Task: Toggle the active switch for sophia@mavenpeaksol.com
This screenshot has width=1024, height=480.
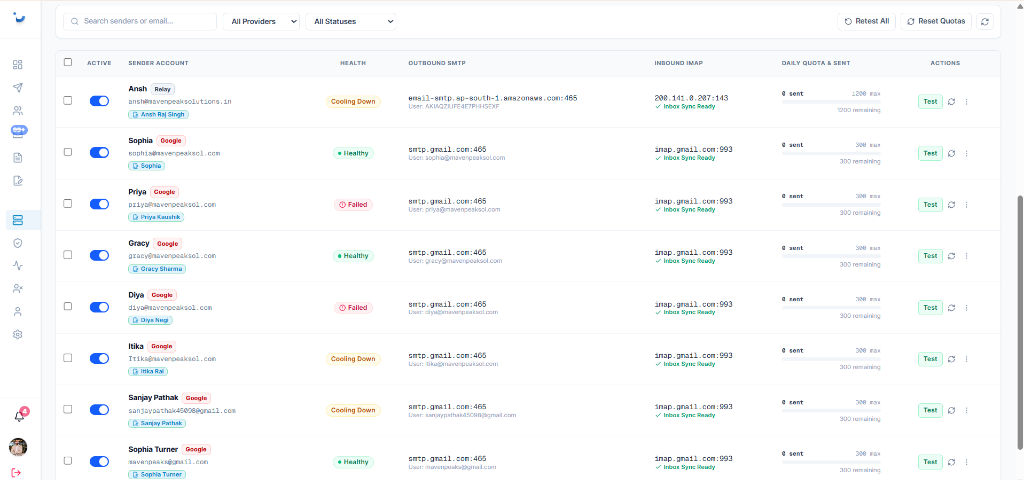Action: [99, 152]
